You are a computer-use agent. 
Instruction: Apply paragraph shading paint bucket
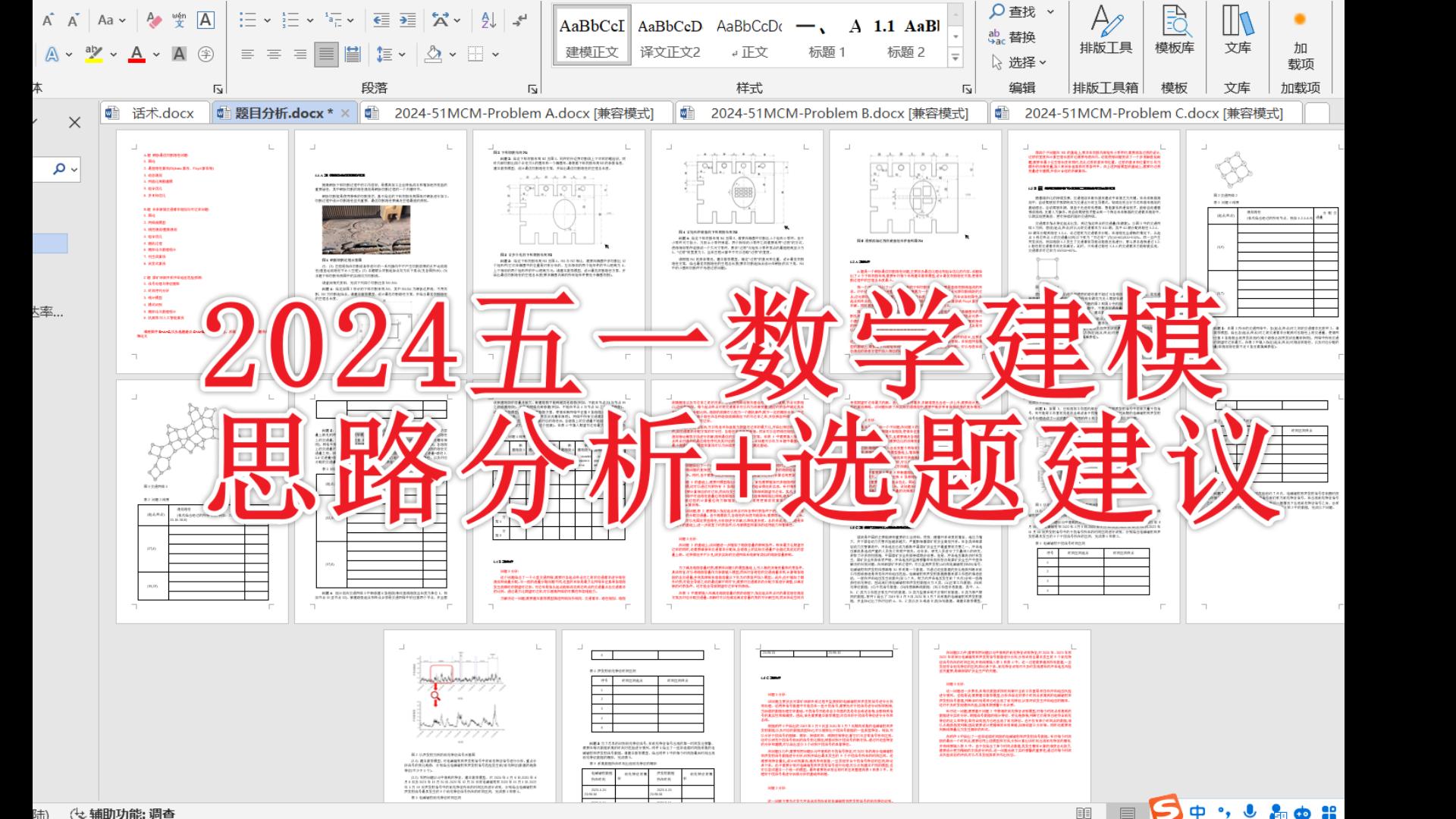click(434, 54)
